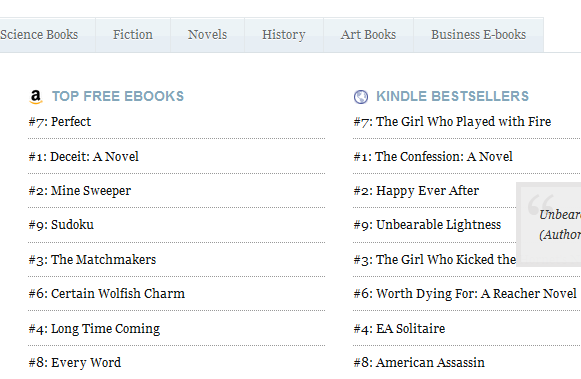Open the Science Books tab
Screen dimensions: 581x379
coord(39,35)
